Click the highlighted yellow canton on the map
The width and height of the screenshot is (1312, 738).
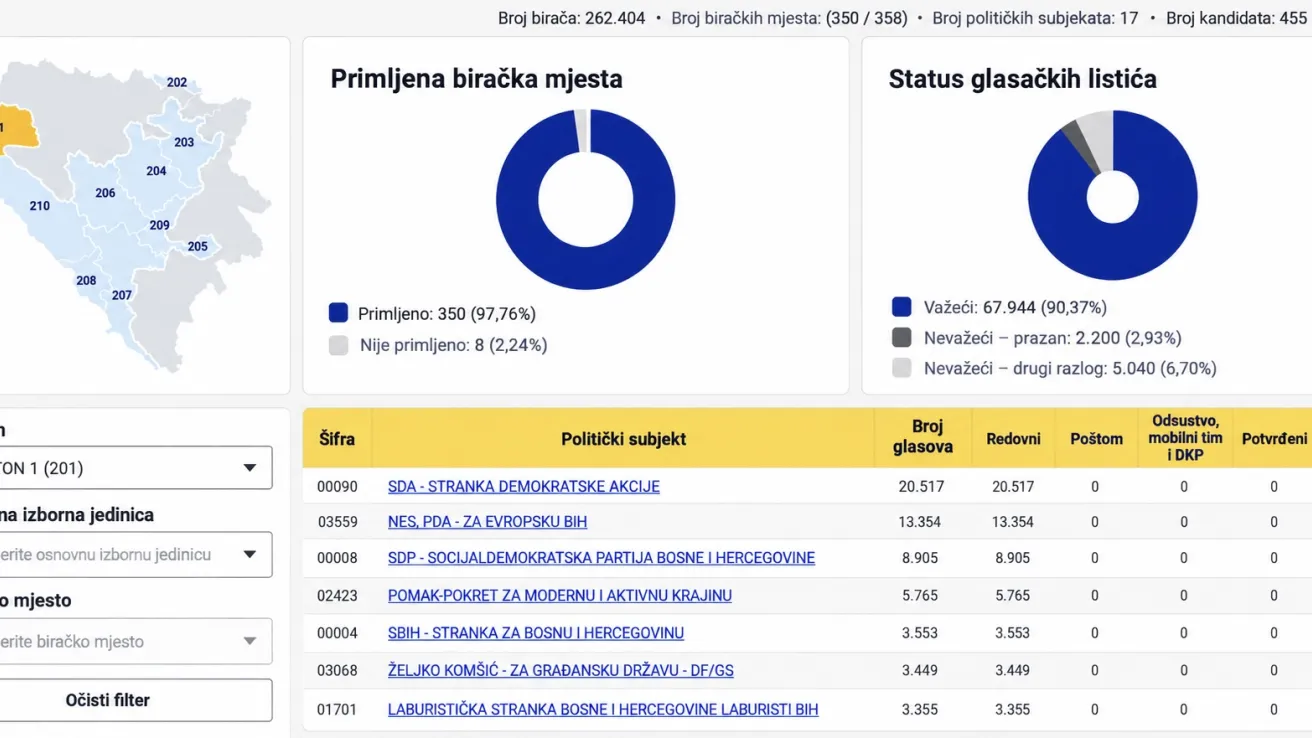point(17,128)
